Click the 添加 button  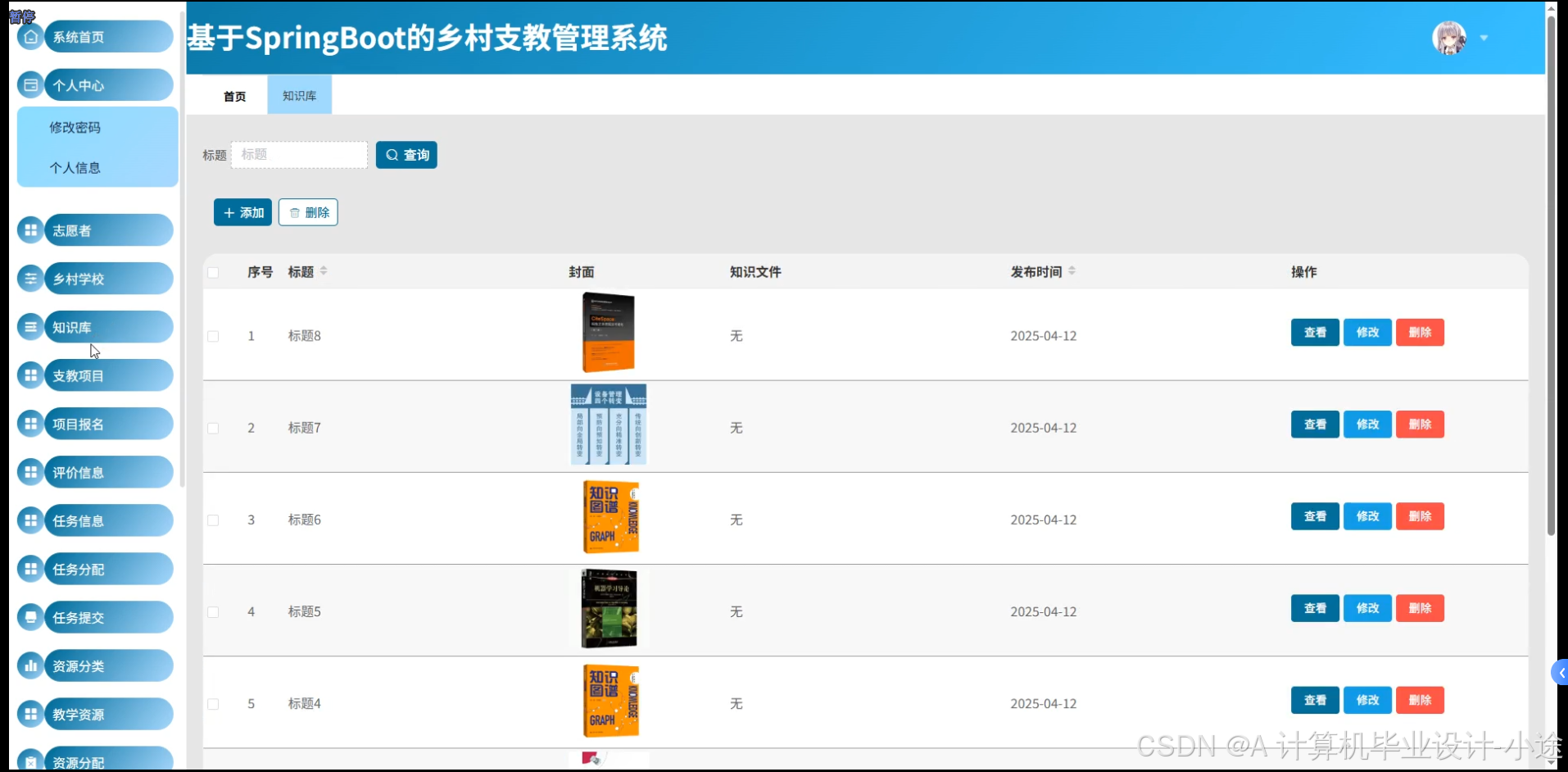coord(242,212)
